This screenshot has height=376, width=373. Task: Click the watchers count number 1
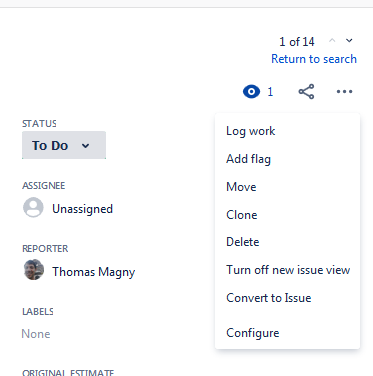pyautogui.click(x=270, y=92)
